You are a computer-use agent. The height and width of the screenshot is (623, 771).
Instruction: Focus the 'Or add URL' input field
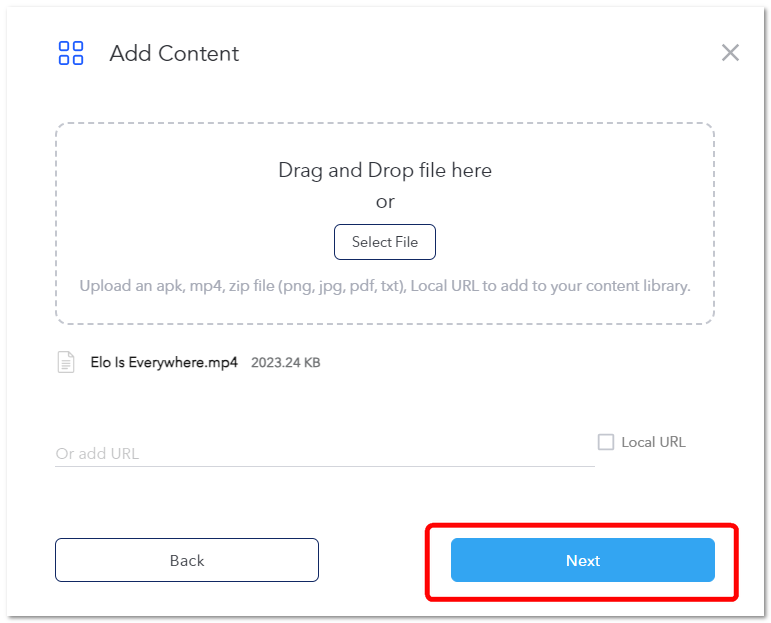[325, 453]
